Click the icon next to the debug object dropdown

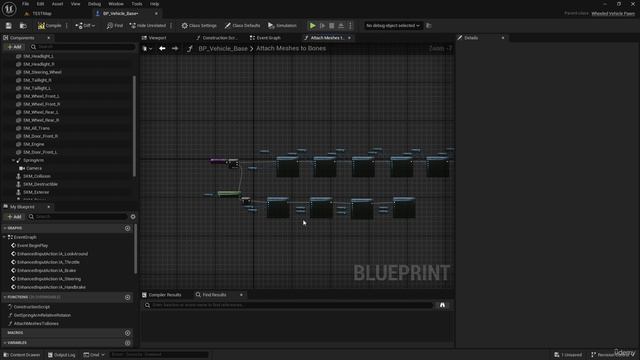pos(429,26)
